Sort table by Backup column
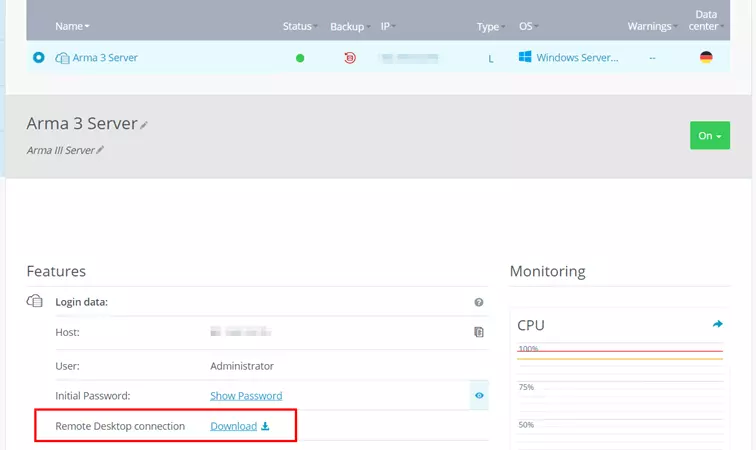756x450 pixels. point(350,27)
